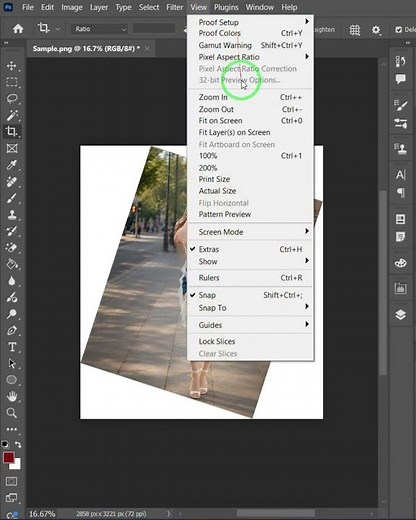Screen dimensions: 416x520
Task: Go to the Home screen icon
Action: (18, 29)
